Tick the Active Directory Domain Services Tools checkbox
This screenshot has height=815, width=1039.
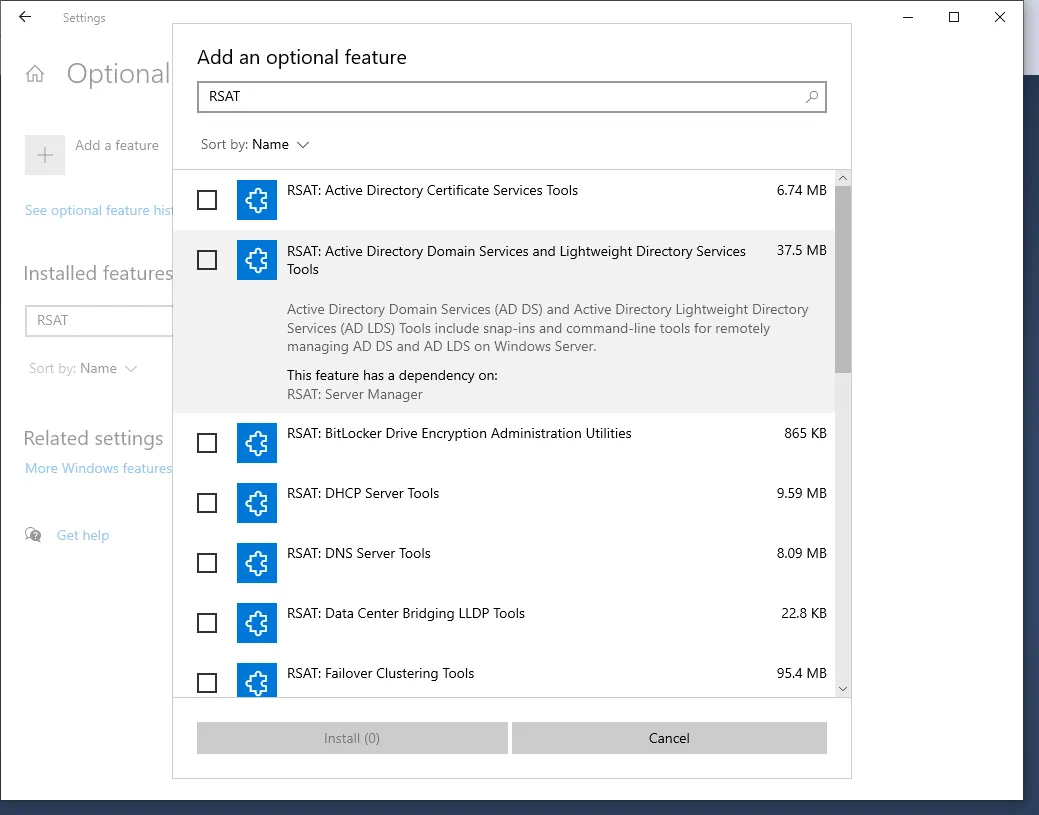207,260
